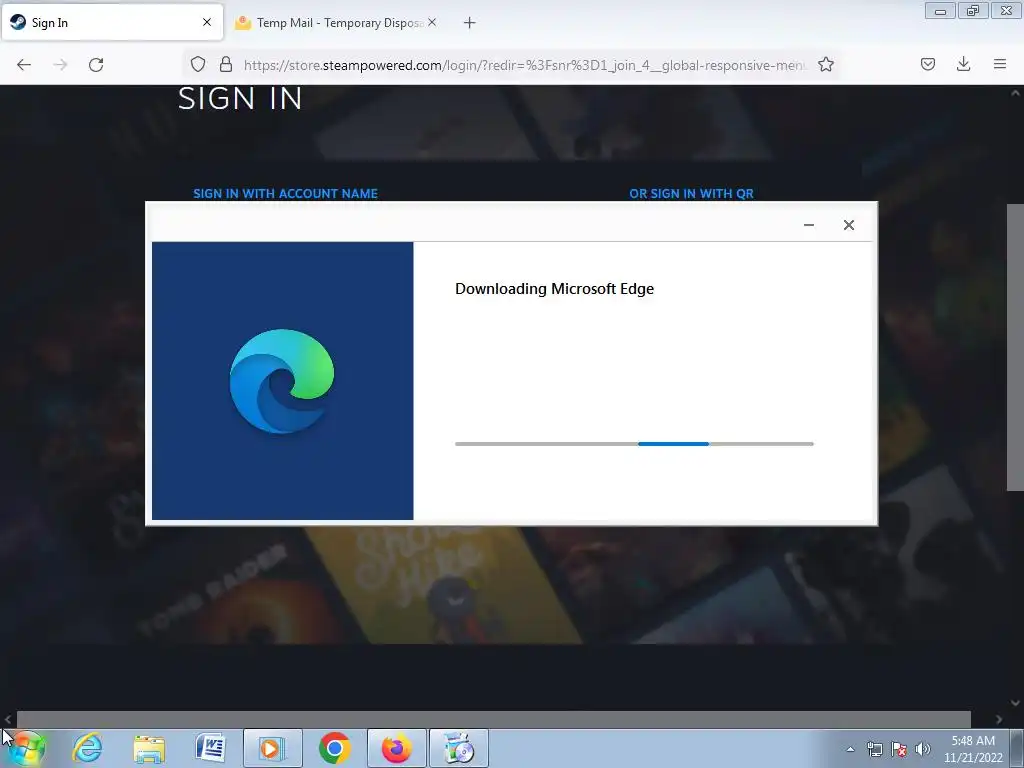Screen dimensions: 1024x768
Task: Open the Windows Start menu
Action: 27,748
